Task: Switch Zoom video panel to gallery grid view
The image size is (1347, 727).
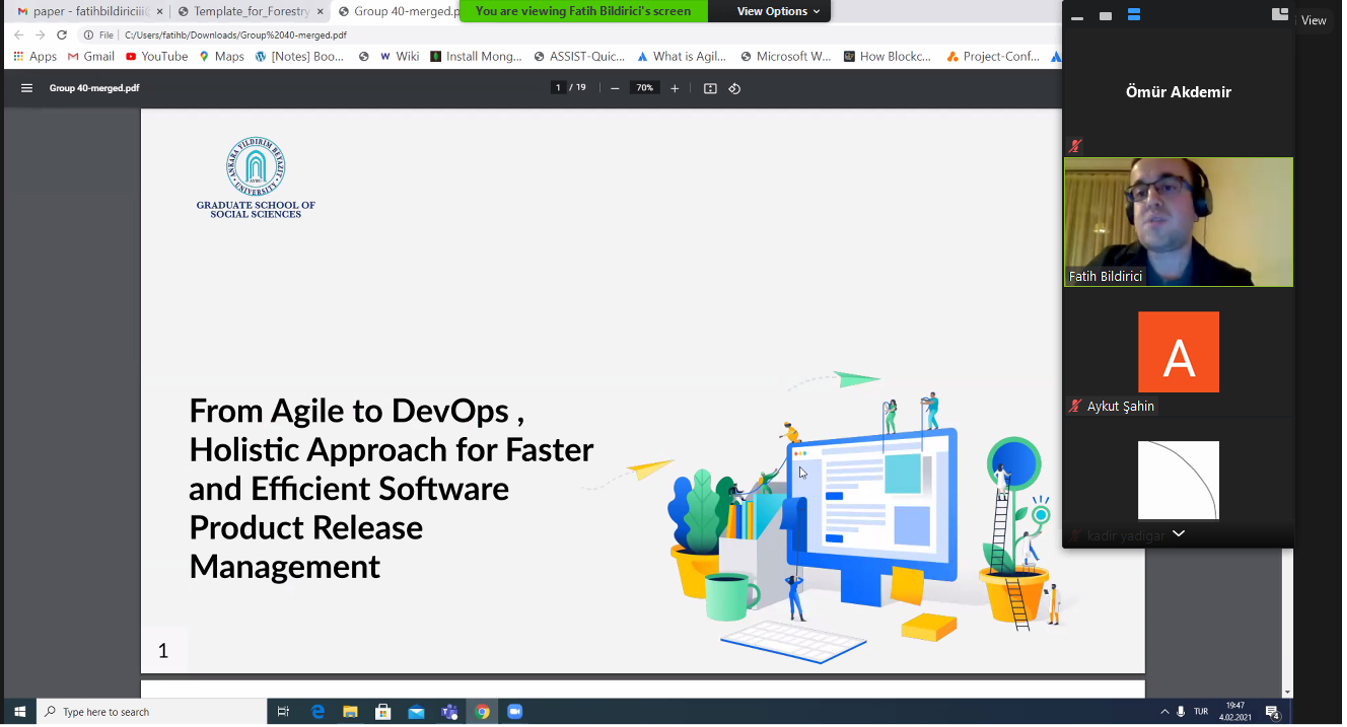Action: (1279, 15)
